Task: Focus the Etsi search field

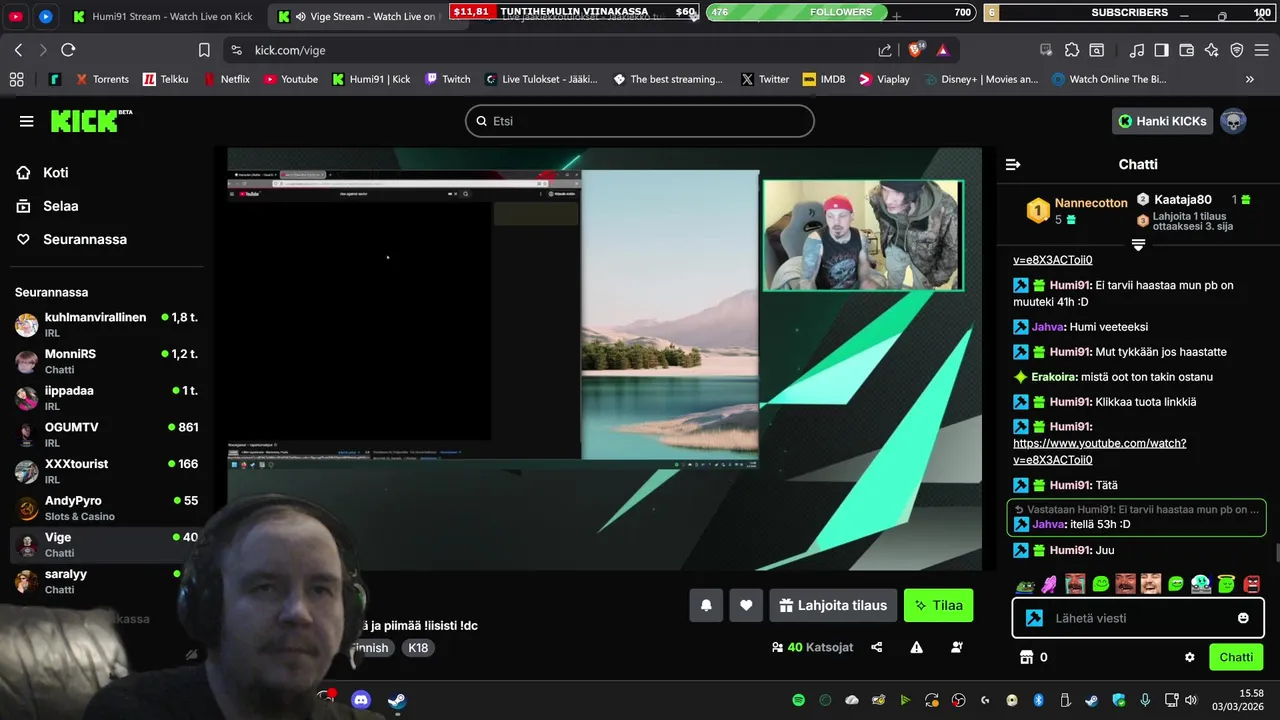Action: coord(640,121)
